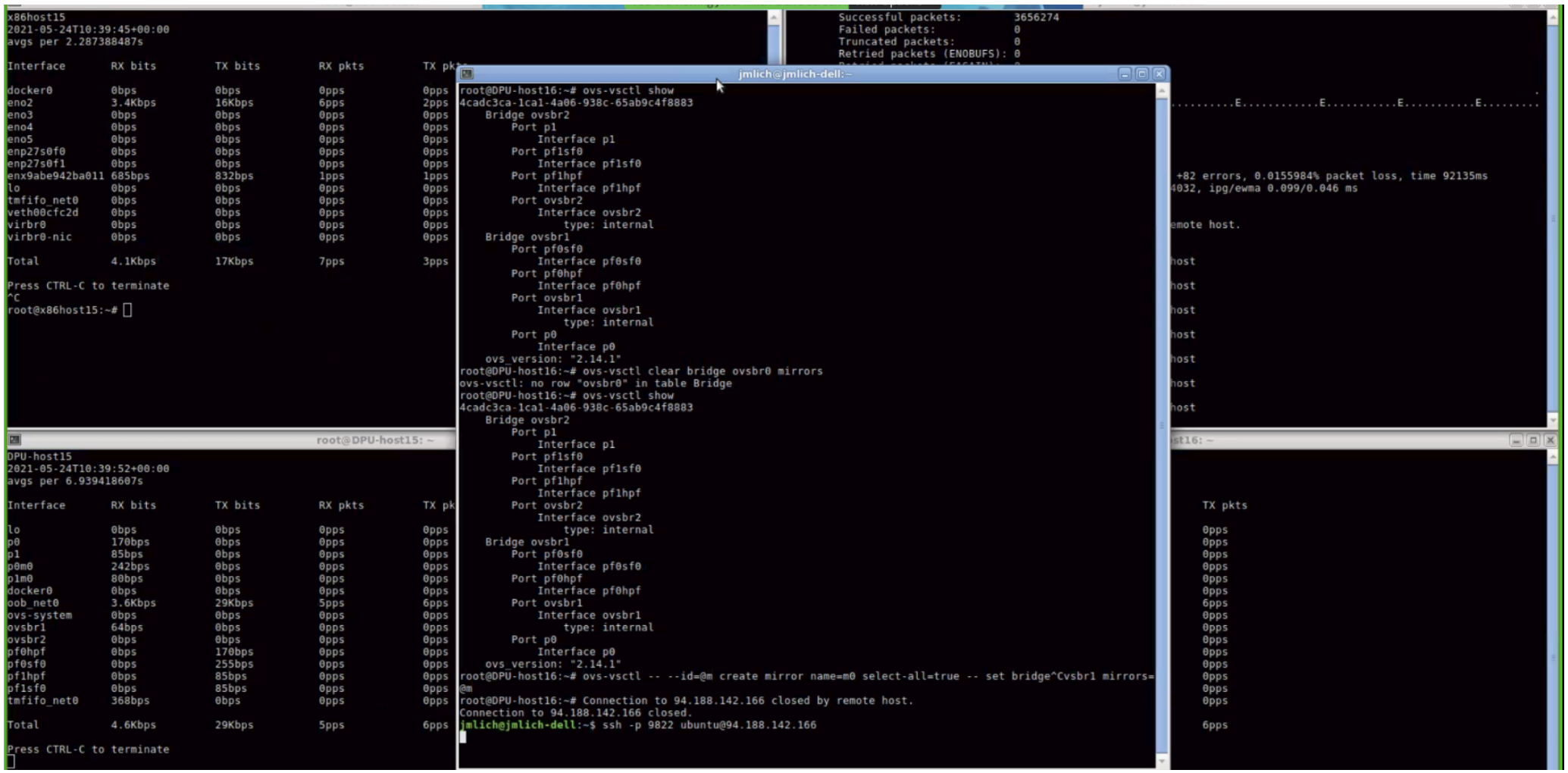Click the terminal icon in the root@DPU-host15 title bar
Viewport: 1568px width, 773px height.
(14, 440)
